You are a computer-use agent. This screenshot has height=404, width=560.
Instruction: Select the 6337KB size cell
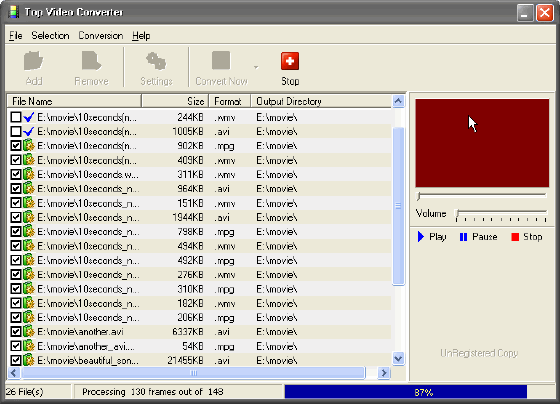[x=188, y=332]
